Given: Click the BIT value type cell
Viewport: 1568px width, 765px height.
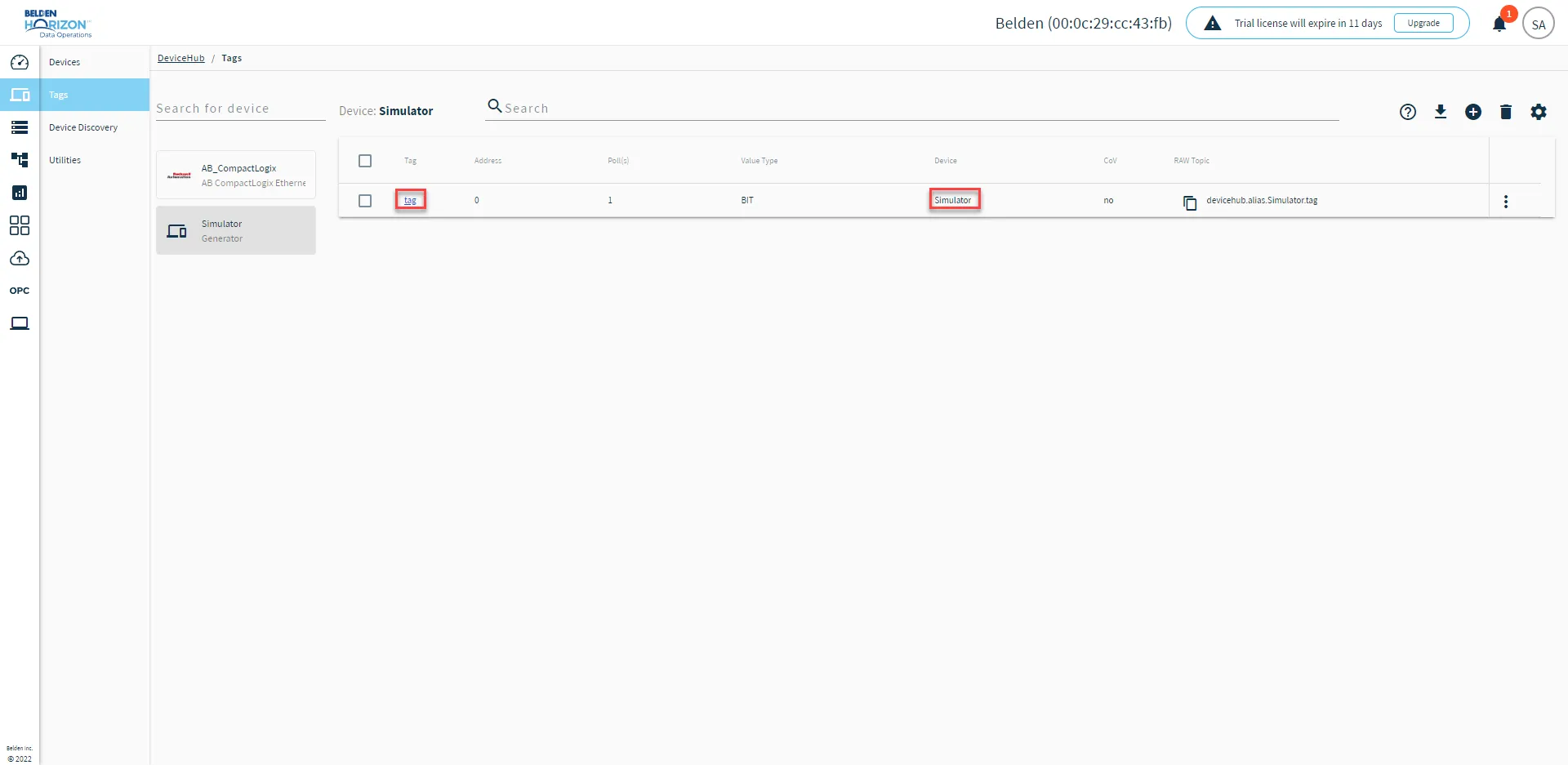Looking at the screenshot, I should pos(747,200).
